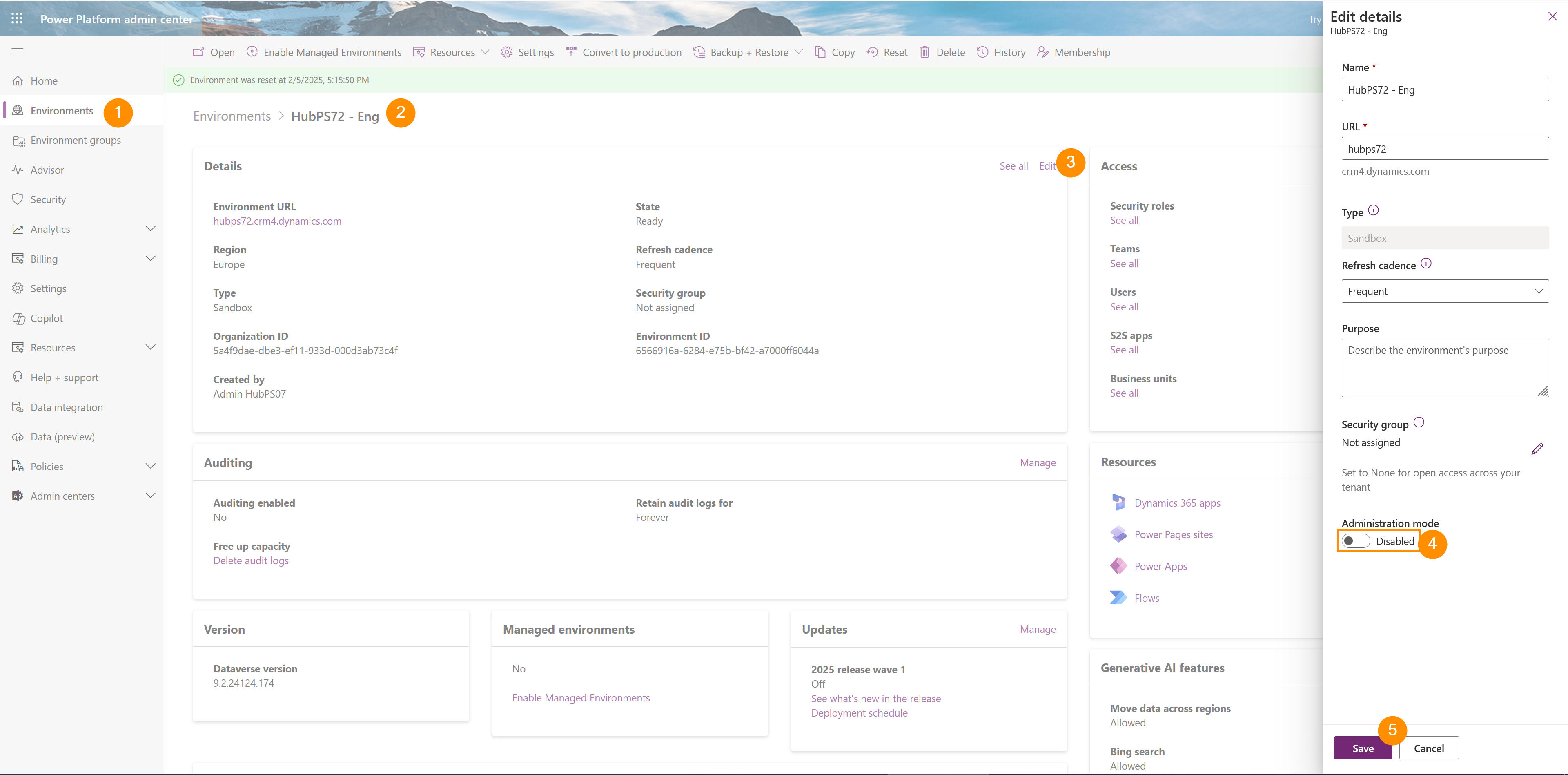Expand the Analytics section in sidebar
The image size is (1568, 775).
pos(150,229)
